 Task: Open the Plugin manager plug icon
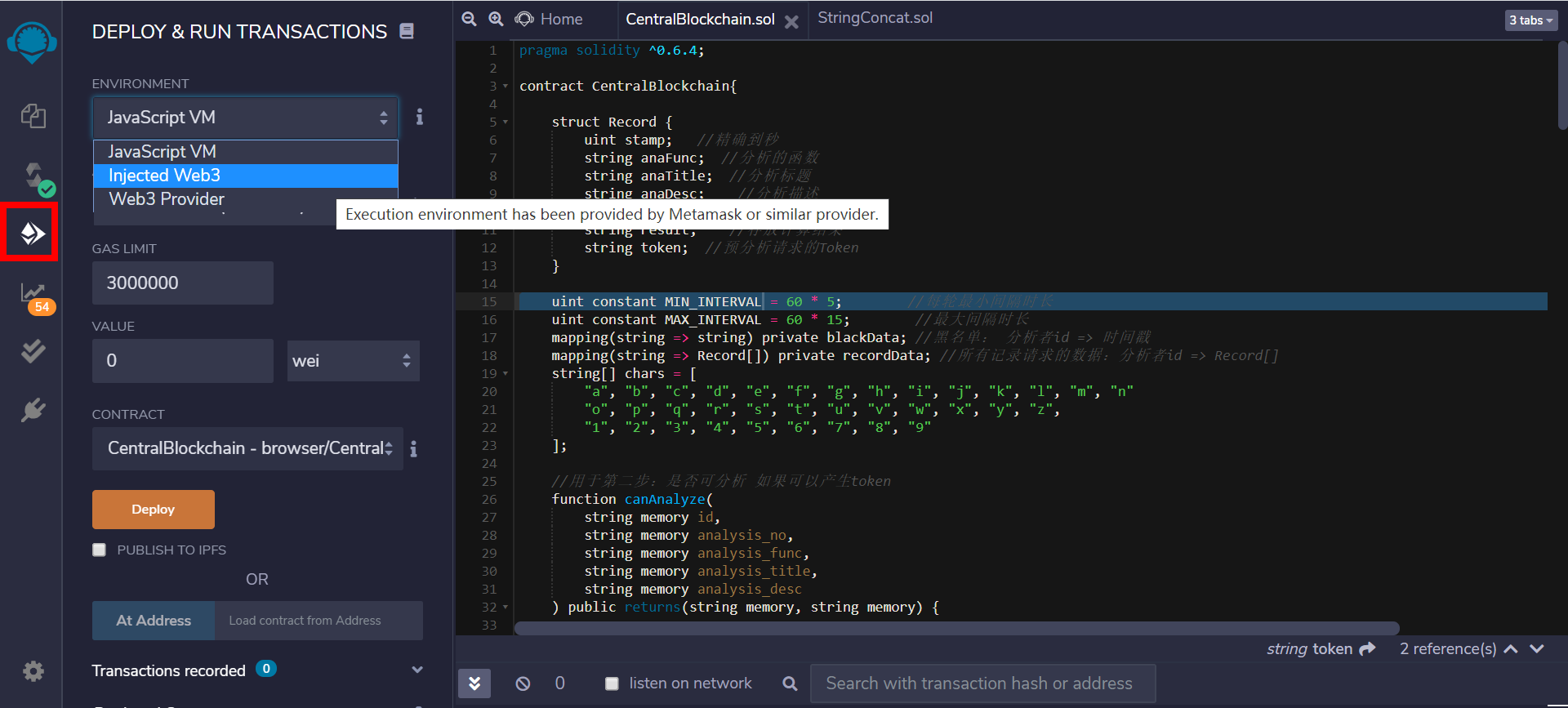pyautogui.click(x=33, y=410)
